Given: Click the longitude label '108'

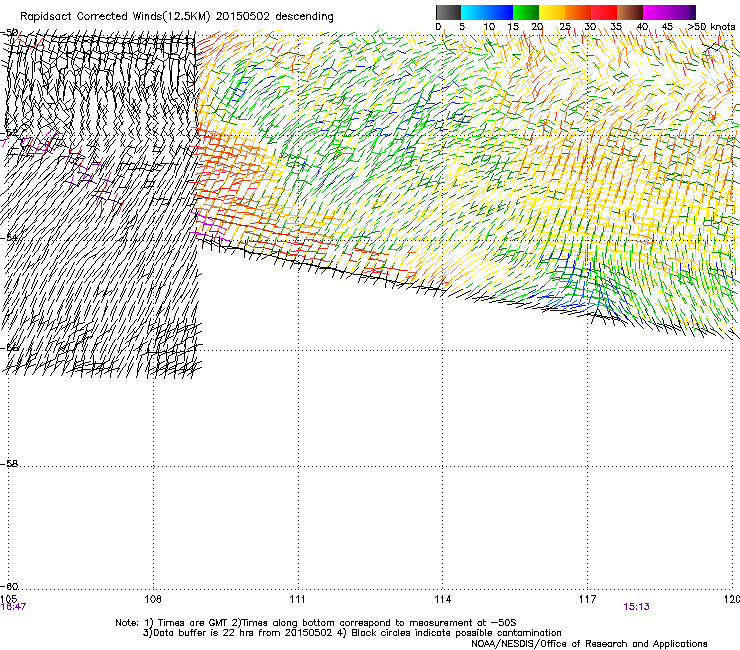Looking at the screenshot, I should (153, 599).
